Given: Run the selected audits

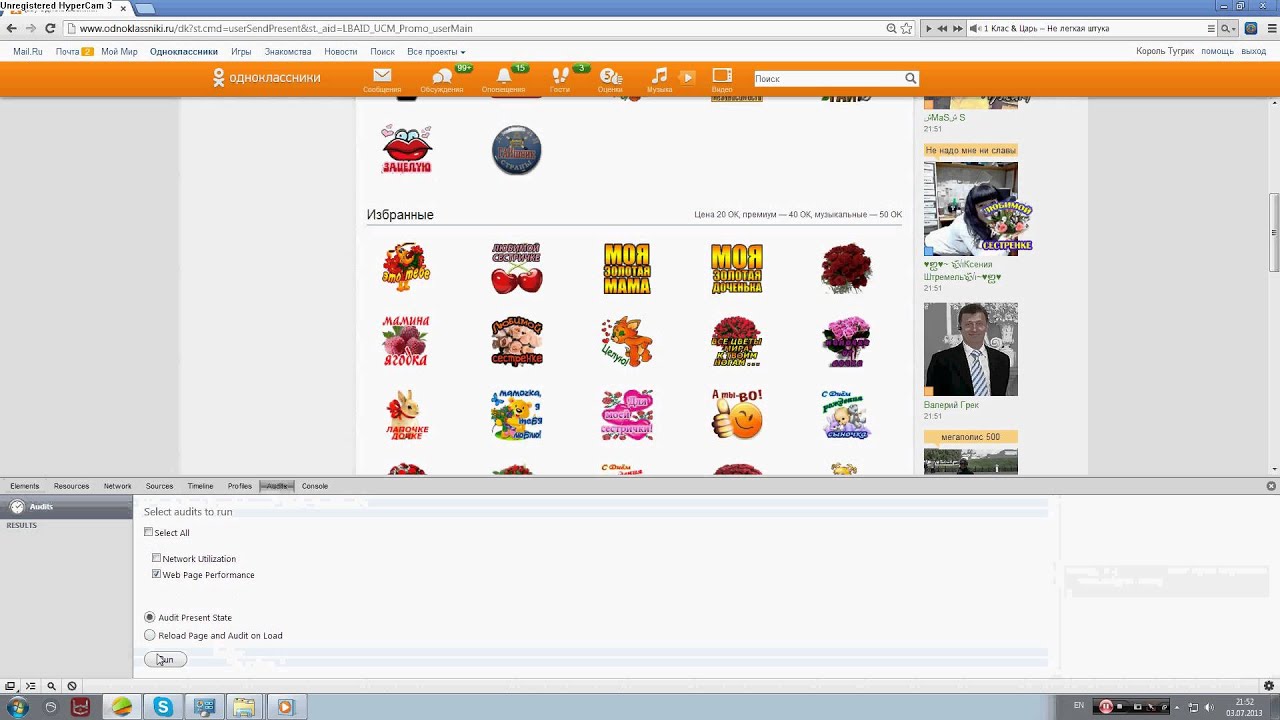Looking at the screenshot, I should point(165,659).
